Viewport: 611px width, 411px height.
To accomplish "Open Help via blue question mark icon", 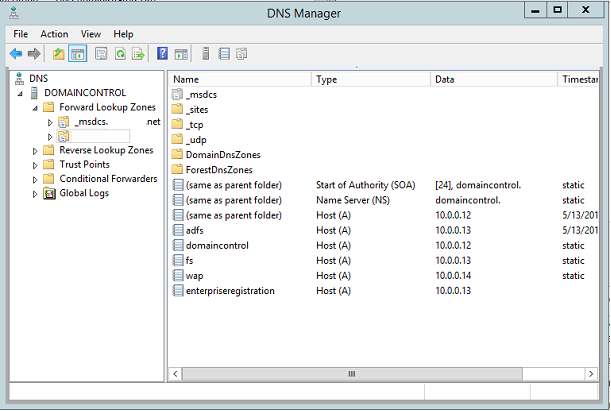I will (x=163, y=53).
